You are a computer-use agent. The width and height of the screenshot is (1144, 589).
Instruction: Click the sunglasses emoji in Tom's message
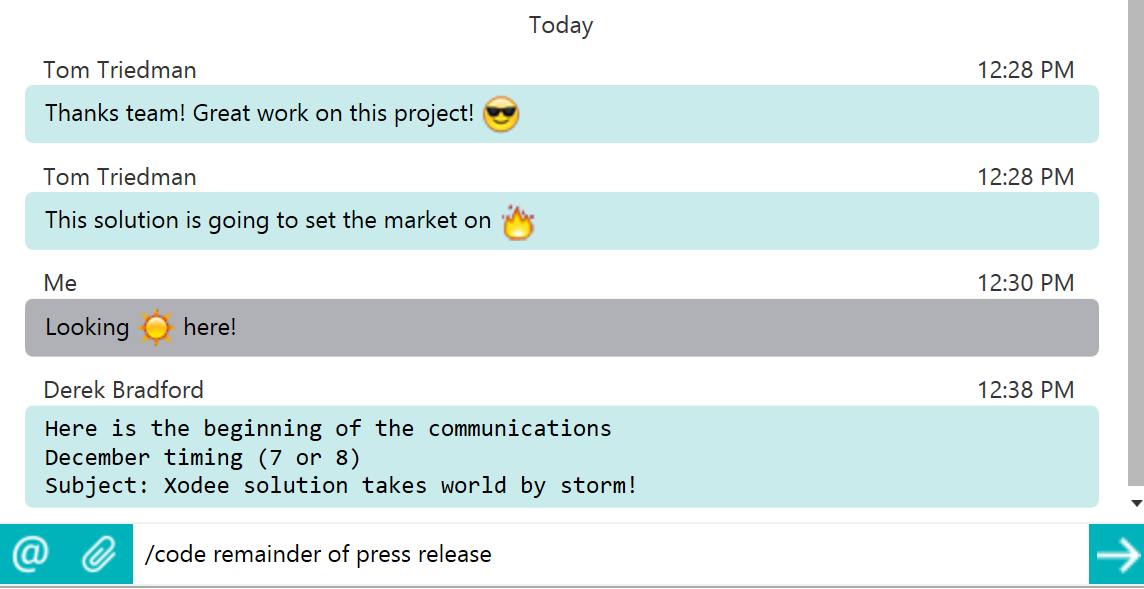500,114
